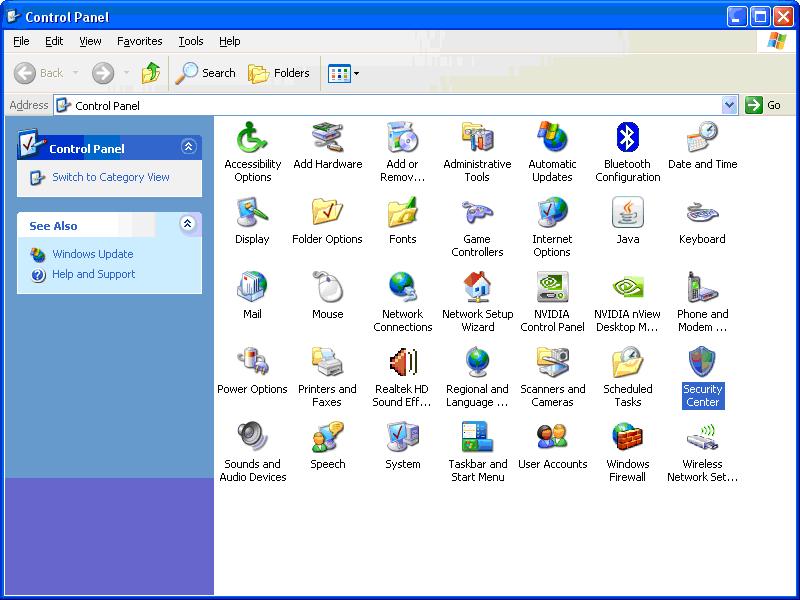
Task: Open the Favorites menu
Action: pyautogui.click(x=140, y=41)
